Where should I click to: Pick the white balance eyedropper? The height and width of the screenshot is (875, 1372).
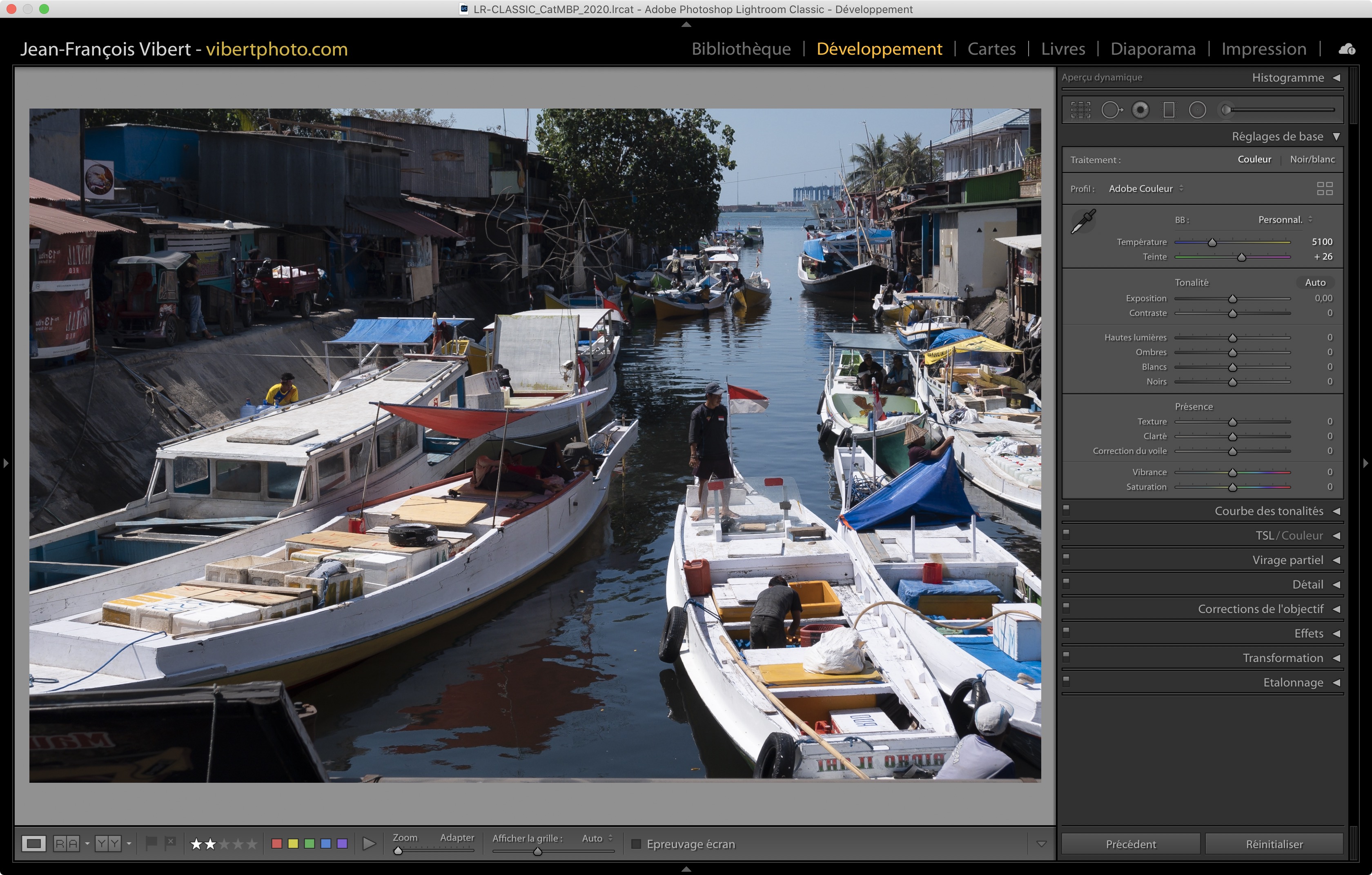[x=1082, y=222]
